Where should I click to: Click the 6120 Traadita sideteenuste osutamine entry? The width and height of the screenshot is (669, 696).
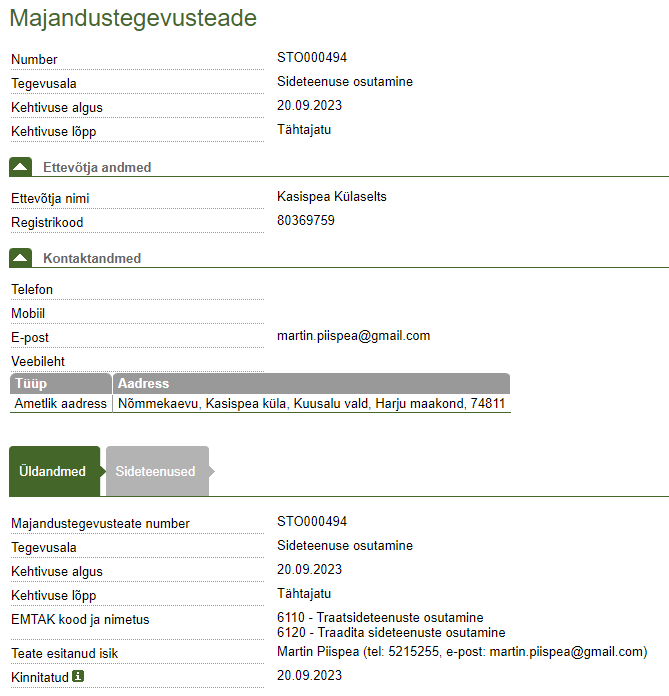click(391, 632)
